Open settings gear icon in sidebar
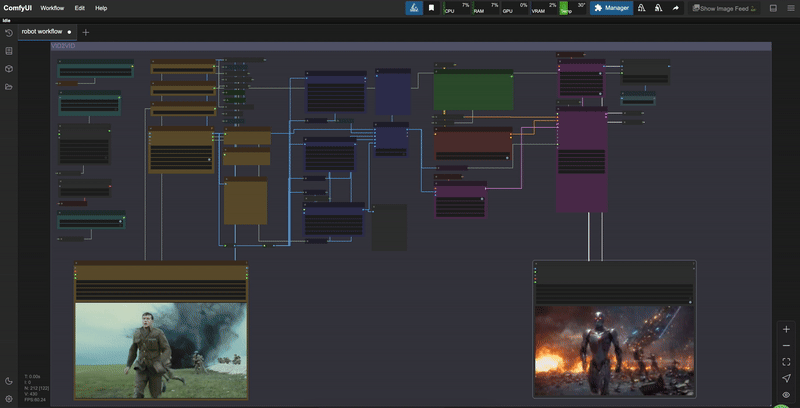 [9, 399]
